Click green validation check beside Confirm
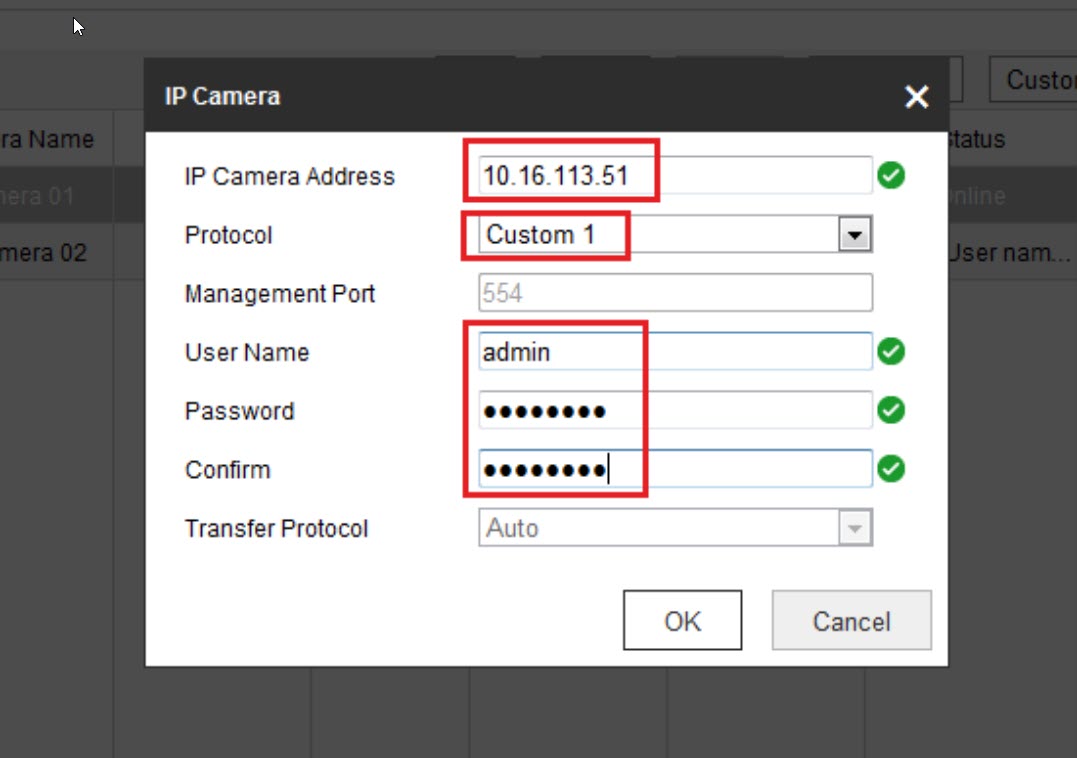This screenshot has height=758, width=1077. tap(891, 470)
